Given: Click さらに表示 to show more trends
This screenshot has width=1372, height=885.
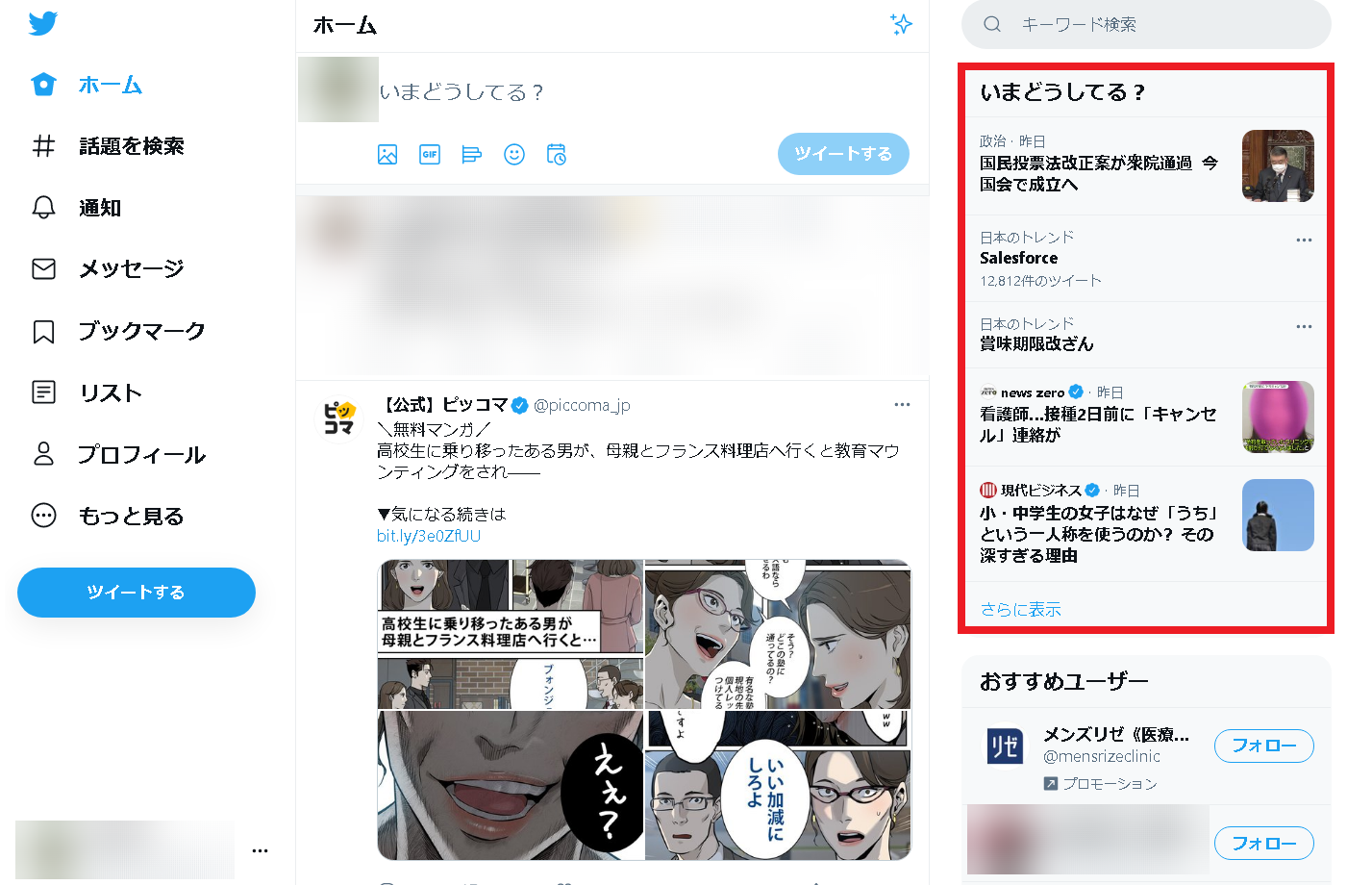Looking at the screenshot, I should [1021, 609].
